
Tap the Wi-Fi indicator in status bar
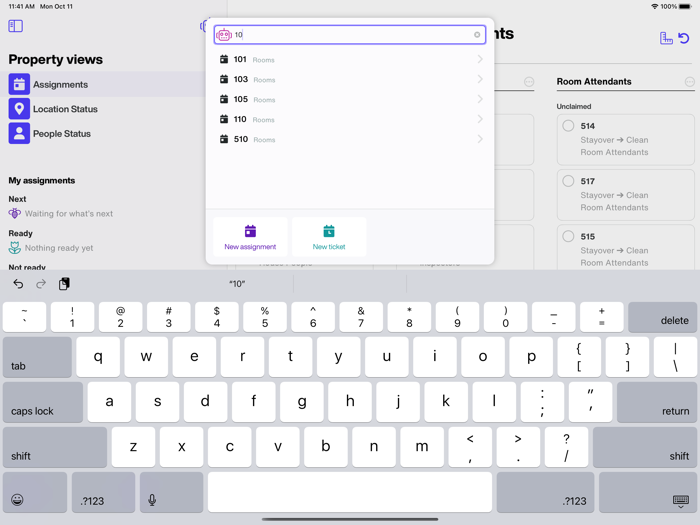[x=654, y=7]
